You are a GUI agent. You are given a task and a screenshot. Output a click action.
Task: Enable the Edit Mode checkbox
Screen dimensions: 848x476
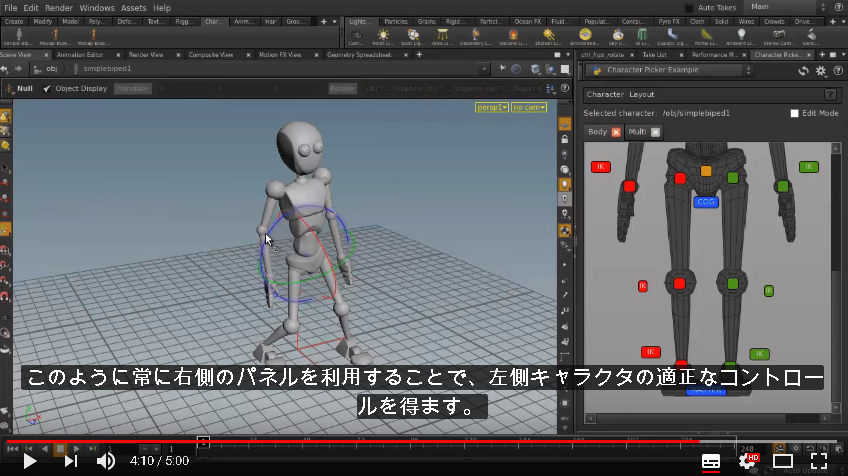pos(794,113)
